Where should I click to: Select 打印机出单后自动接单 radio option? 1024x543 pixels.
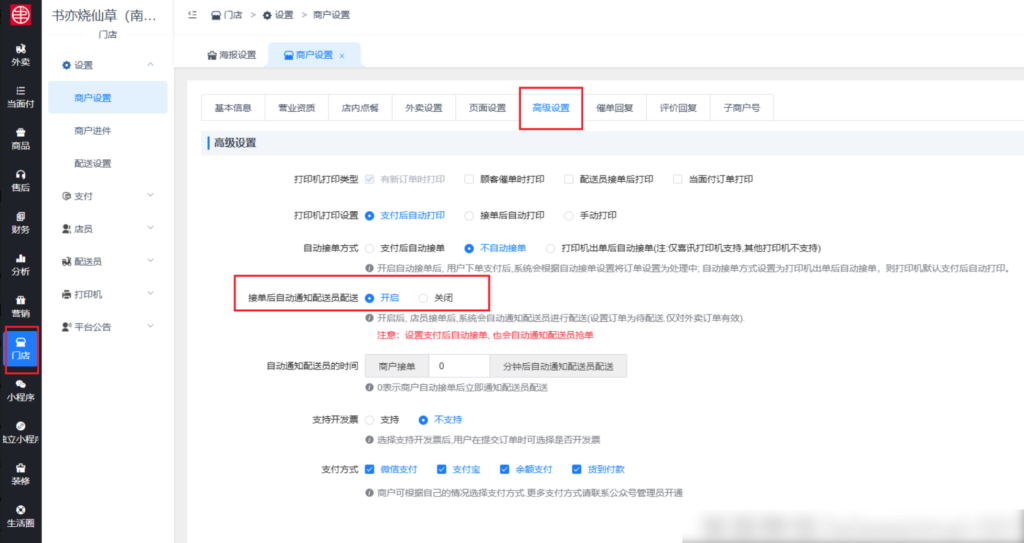pos(551,248)
